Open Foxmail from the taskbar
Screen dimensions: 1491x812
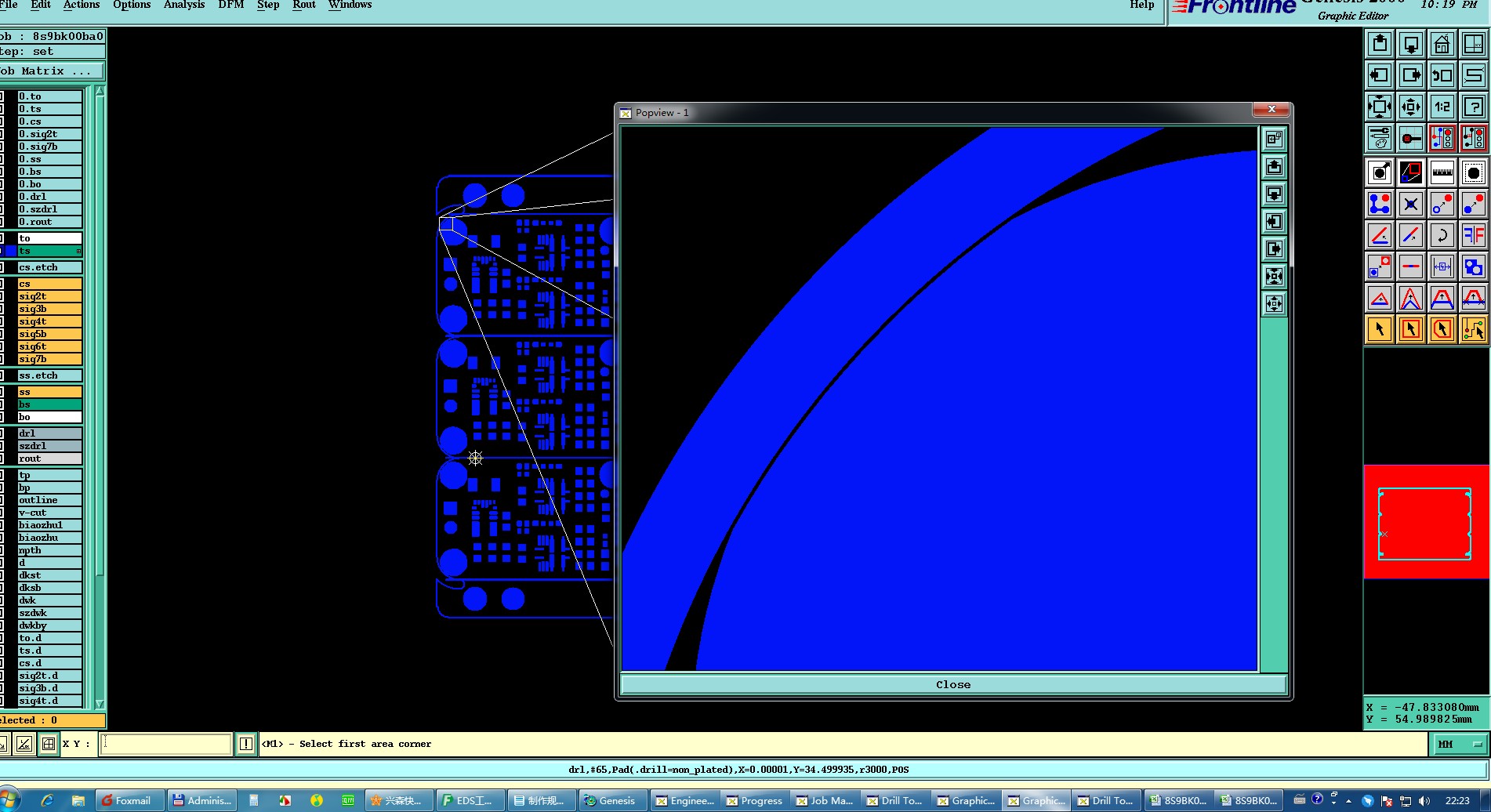point(130,800)
